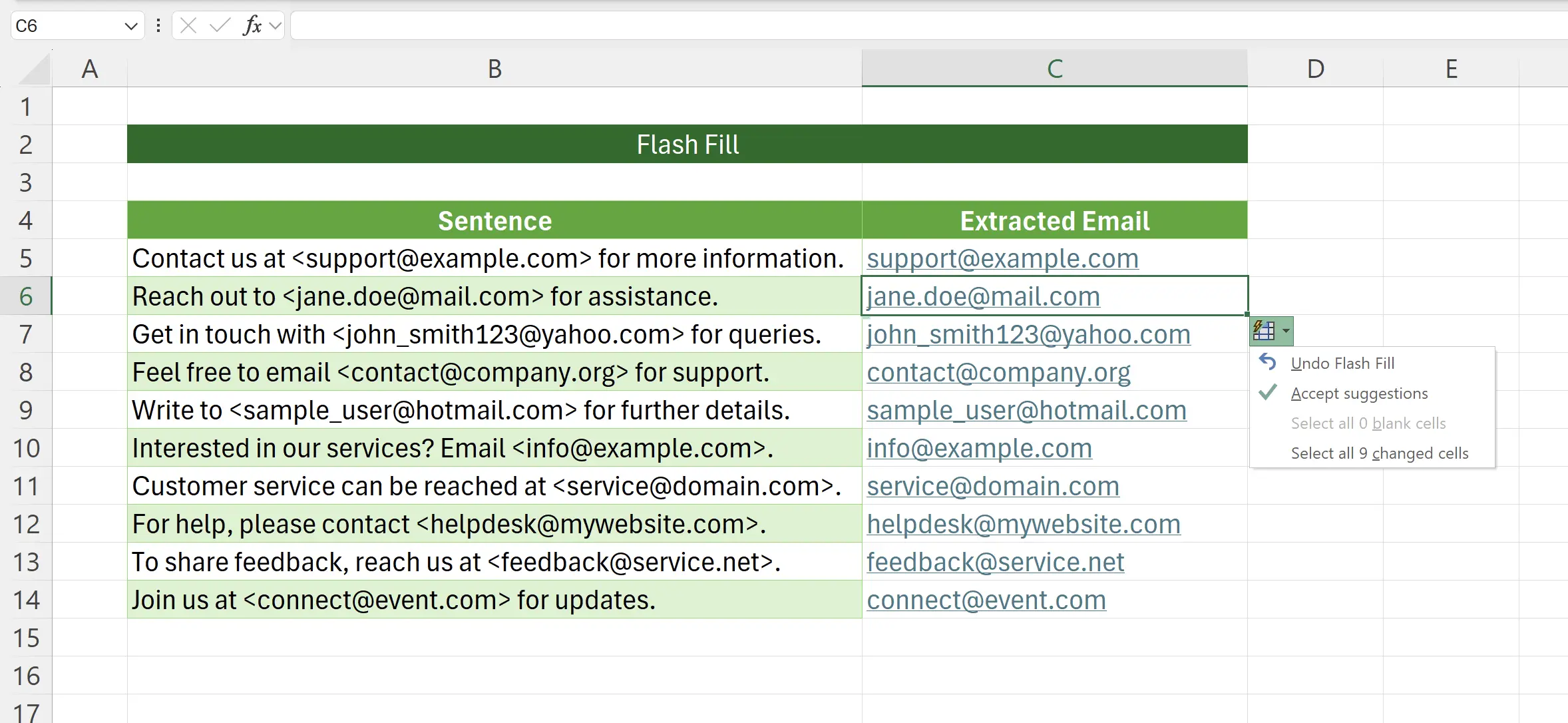Screen dimensions: 1568x723
Task: Open the Flash Fill Options button dropdown arrow
Action: pyautogui.click(x=1286, y=331)
